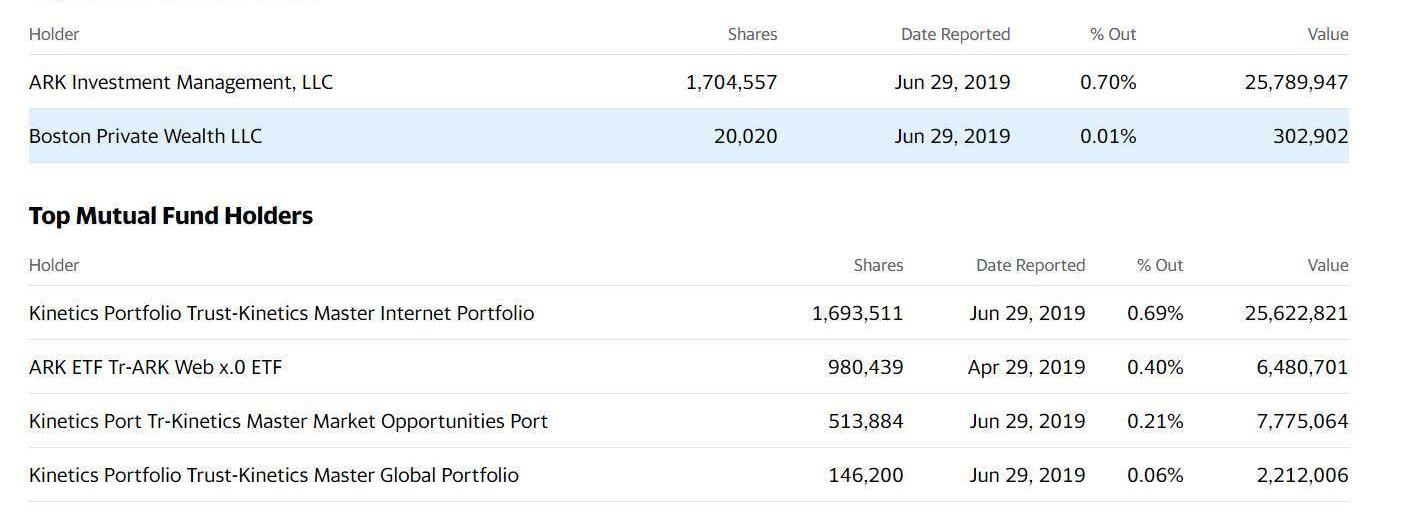1405x527 pixels.
Task: Click the 980,439 shares cell
Action: [865, 367]
